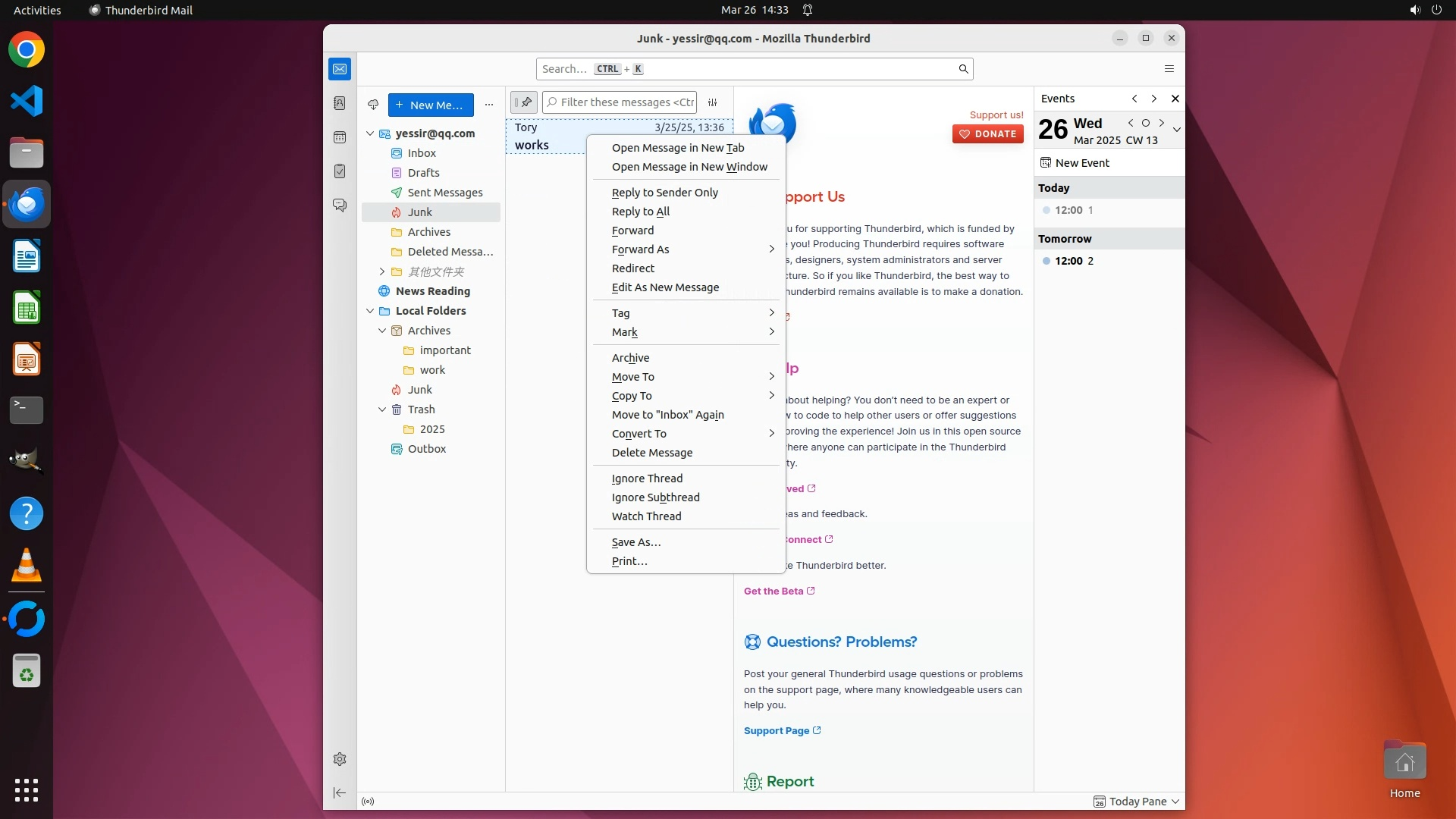Collapse the yessir@qq.com account tree
This screenshot has width=1456, height=819.
[370, 133]
